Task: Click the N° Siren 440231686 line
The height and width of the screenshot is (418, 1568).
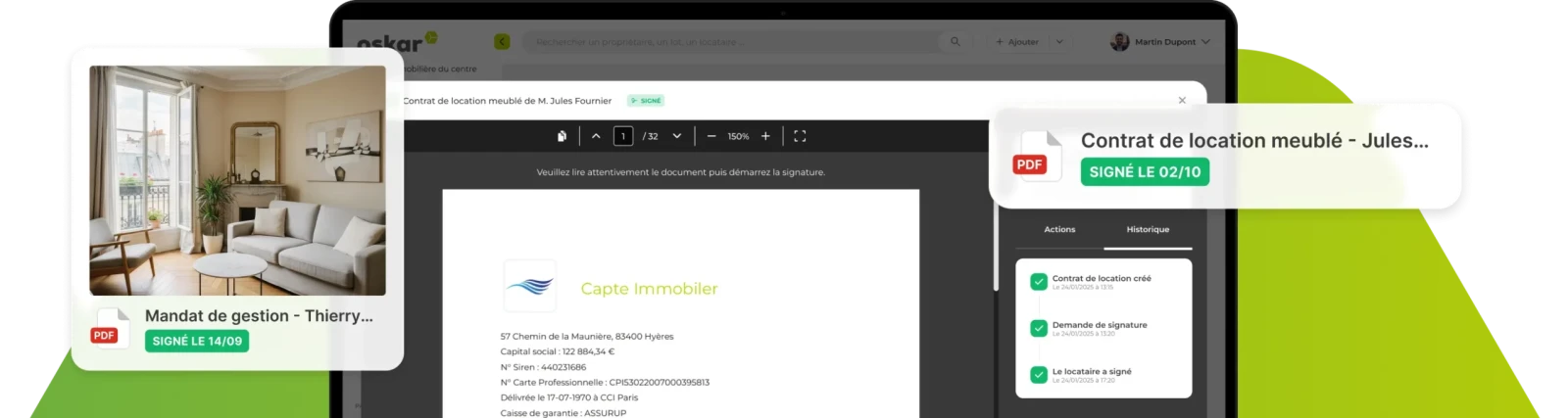Action: tap(543, 367)
